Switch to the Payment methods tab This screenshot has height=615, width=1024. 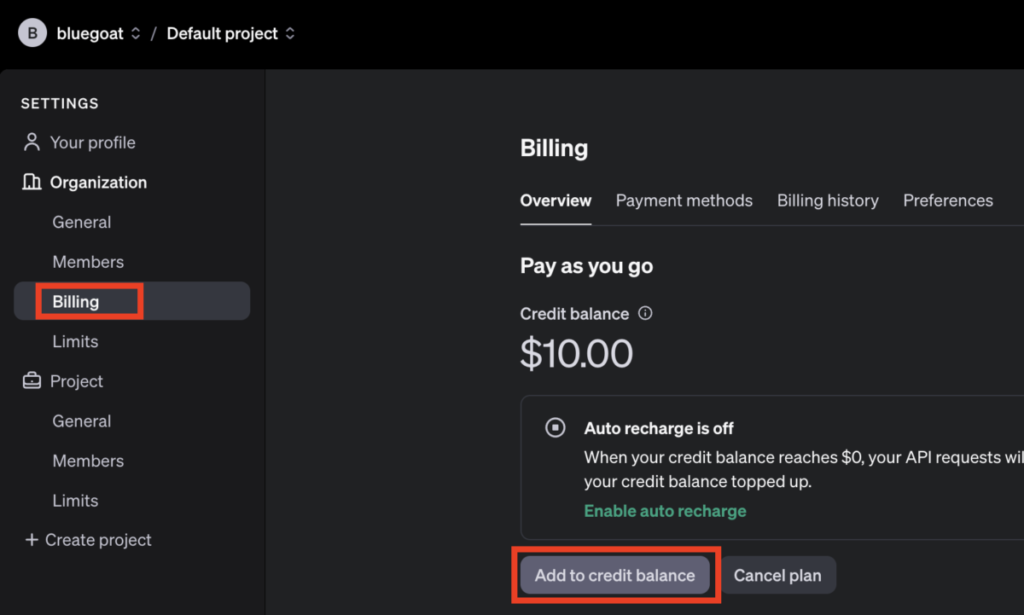point(684,200)
